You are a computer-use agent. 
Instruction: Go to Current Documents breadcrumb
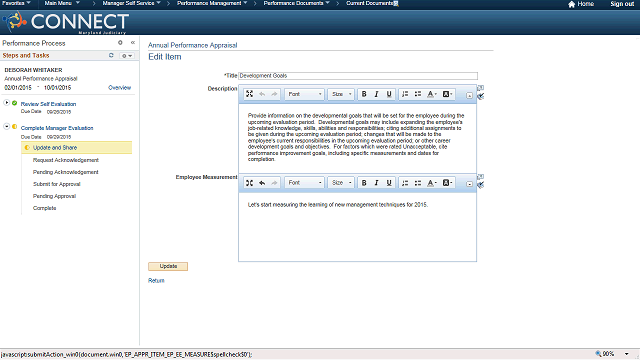point(370,3)
